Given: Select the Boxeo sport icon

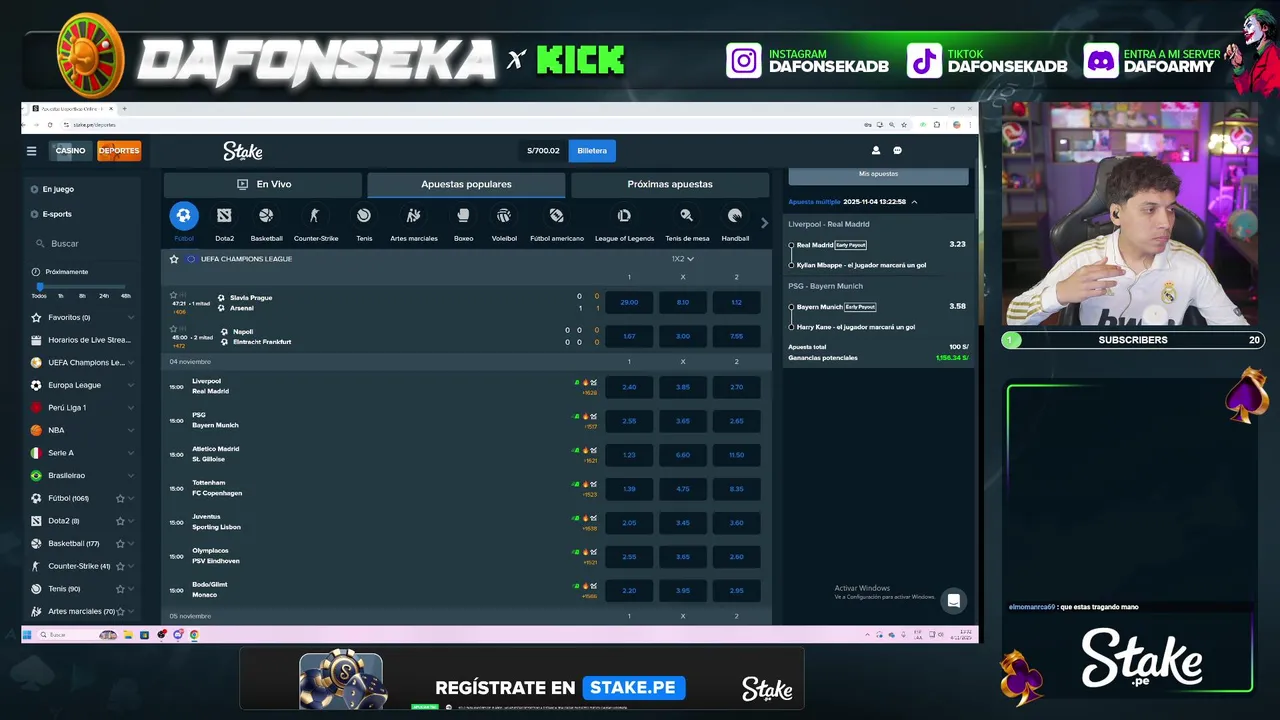Looking at the screenshot, I should [x=463, y=215].
